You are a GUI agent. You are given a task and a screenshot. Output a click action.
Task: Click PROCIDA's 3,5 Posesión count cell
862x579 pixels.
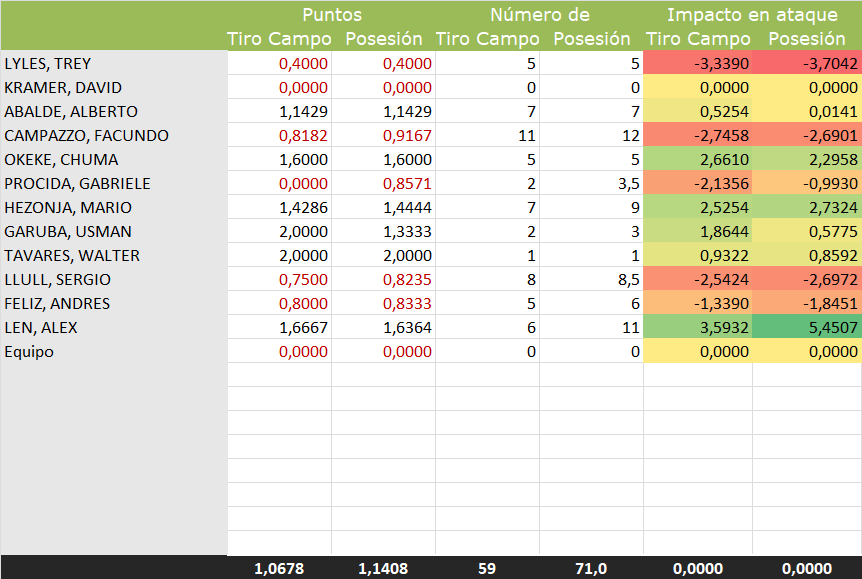(591, 183)
